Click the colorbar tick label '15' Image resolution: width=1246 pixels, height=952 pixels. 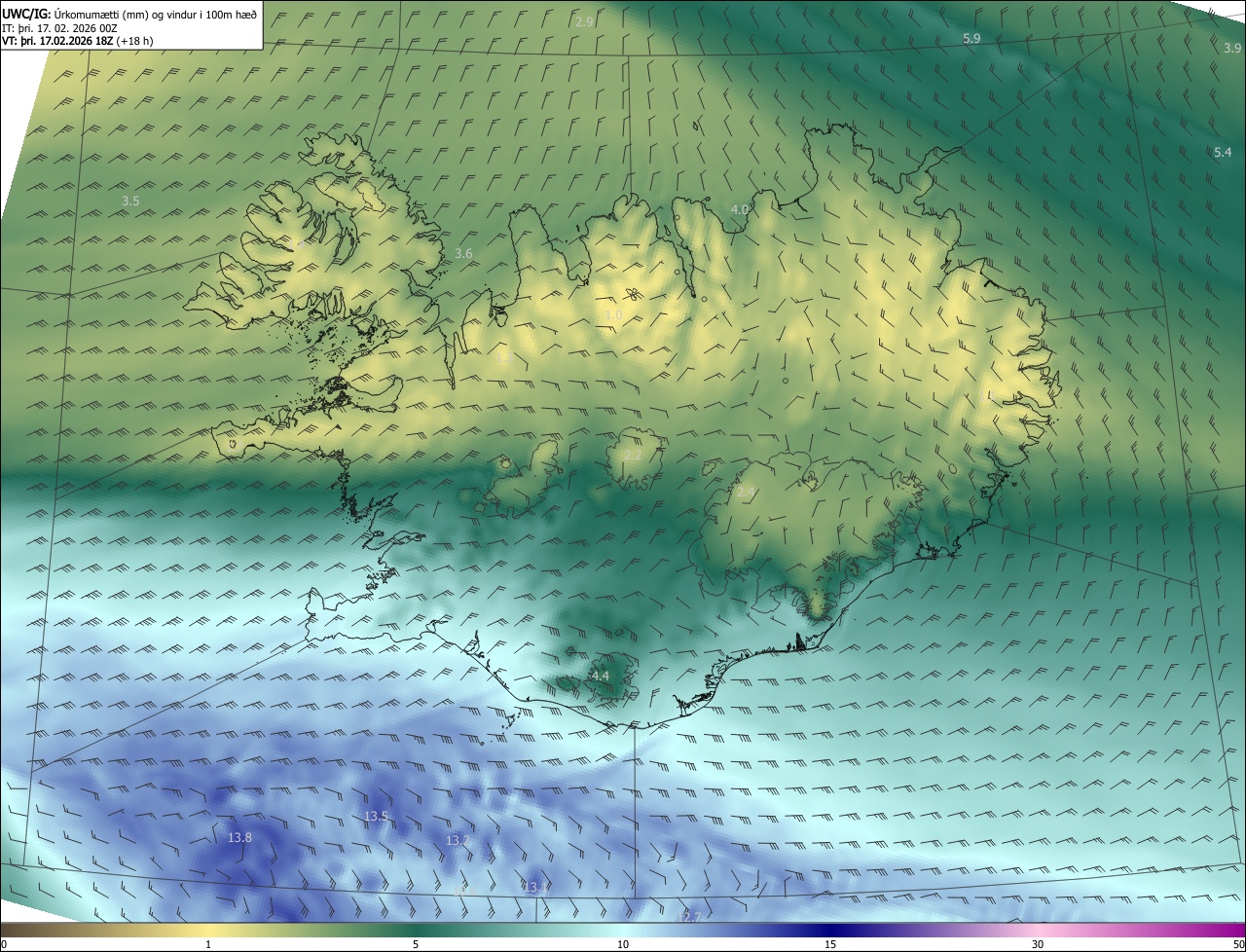tap(830, 944)
